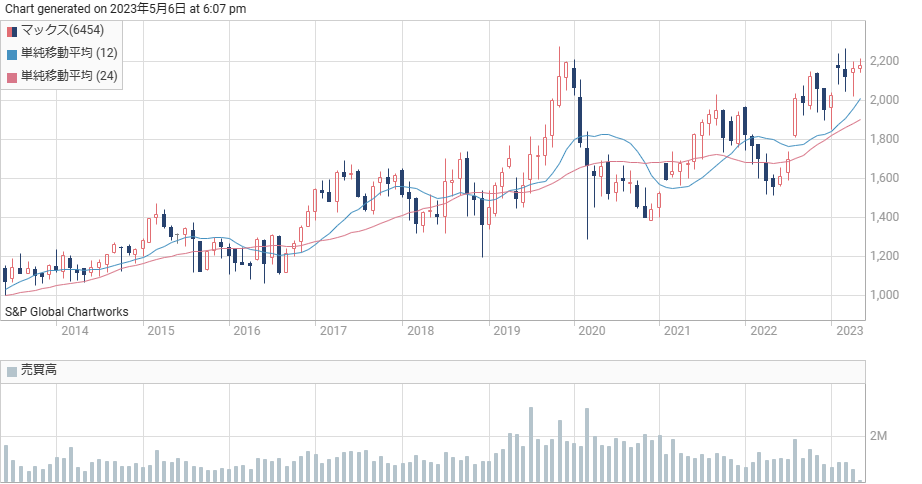The width and height of the screenshot is (922, 484).
Task: Select the マックス(6454) legend label
Action: pyautogui.click(x=62, y=30)
